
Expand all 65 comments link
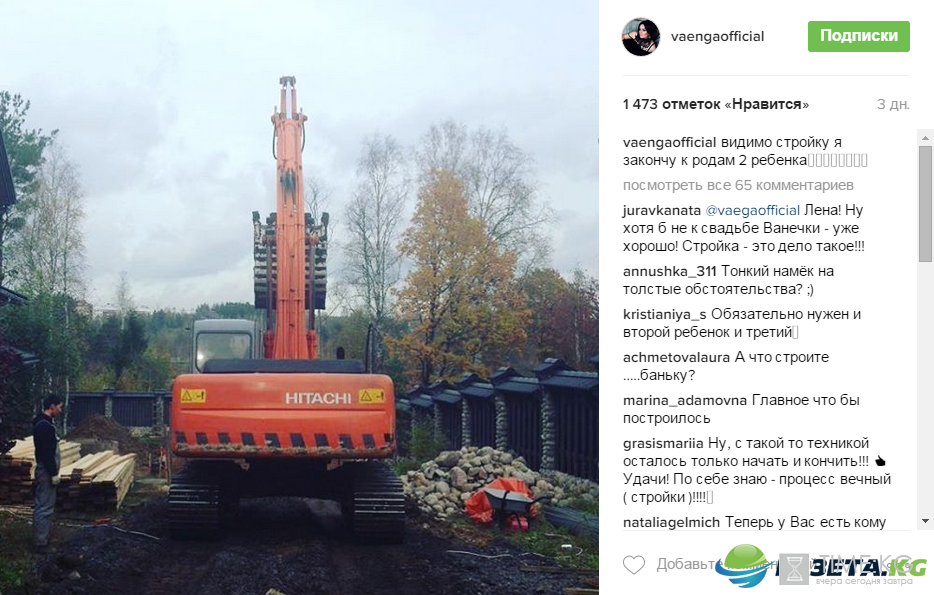[738, 185]
